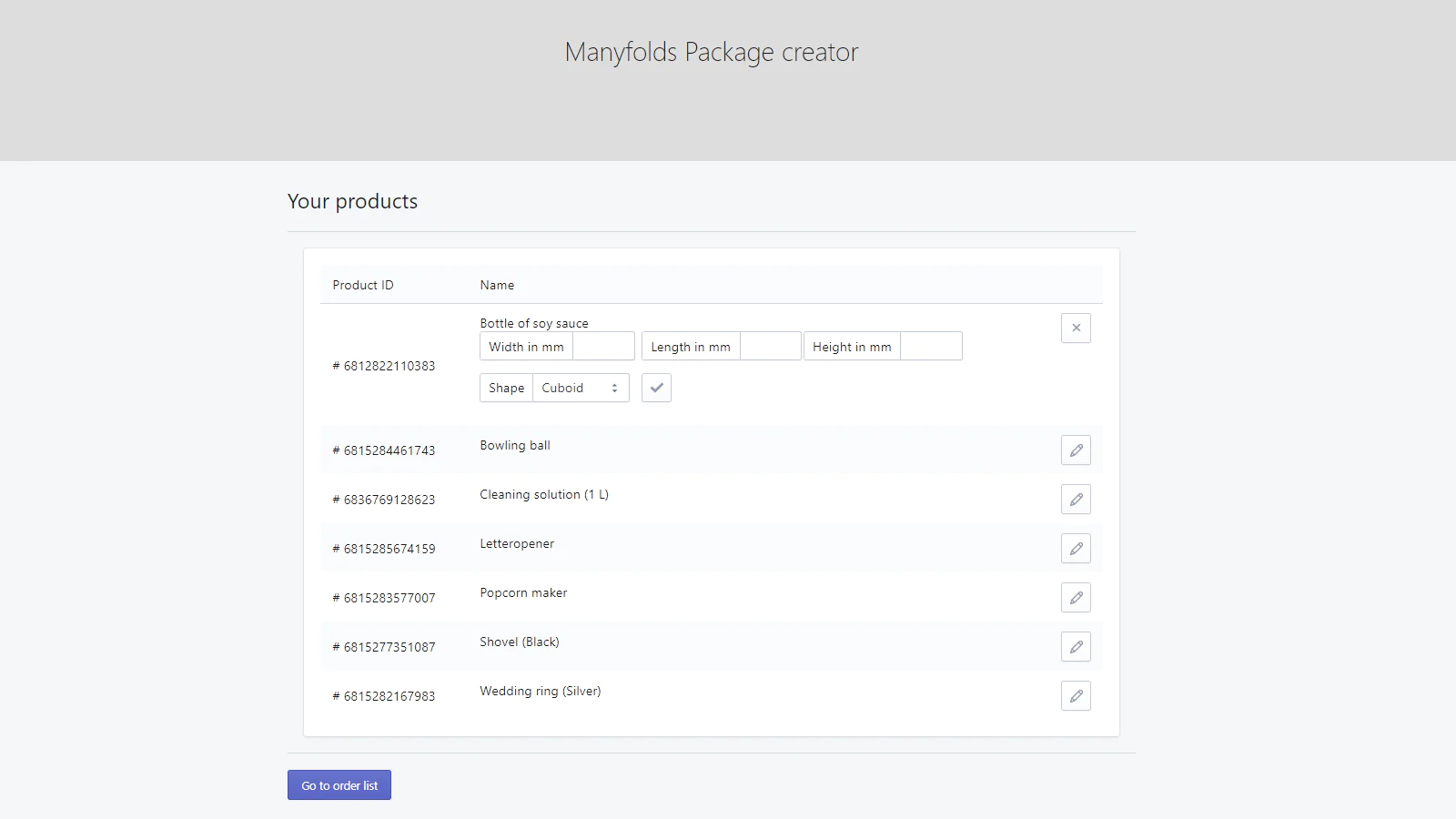Select product ID # 6815283577007

pyautogui.click(x=384, y=598)
